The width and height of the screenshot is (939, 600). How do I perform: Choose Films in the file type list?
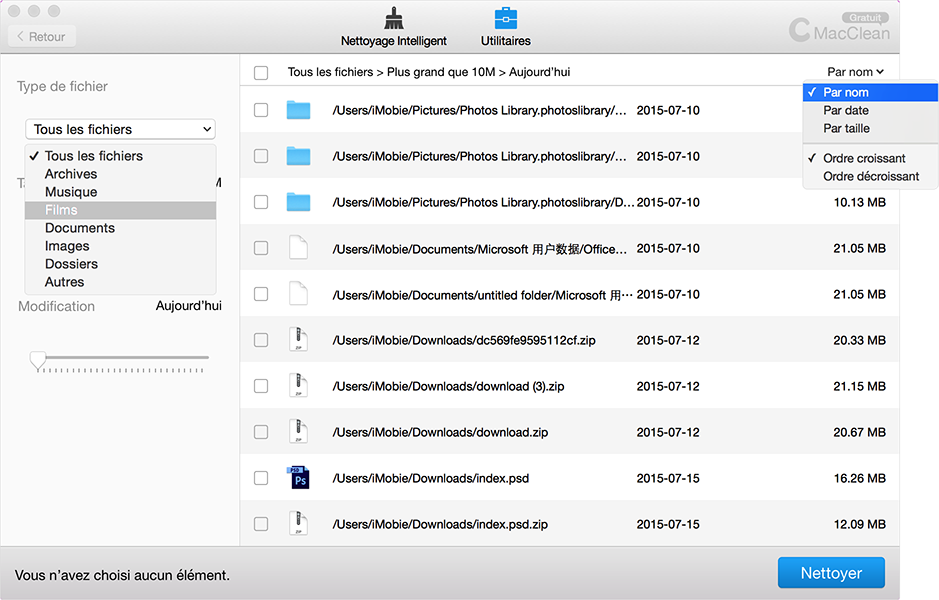120,210
